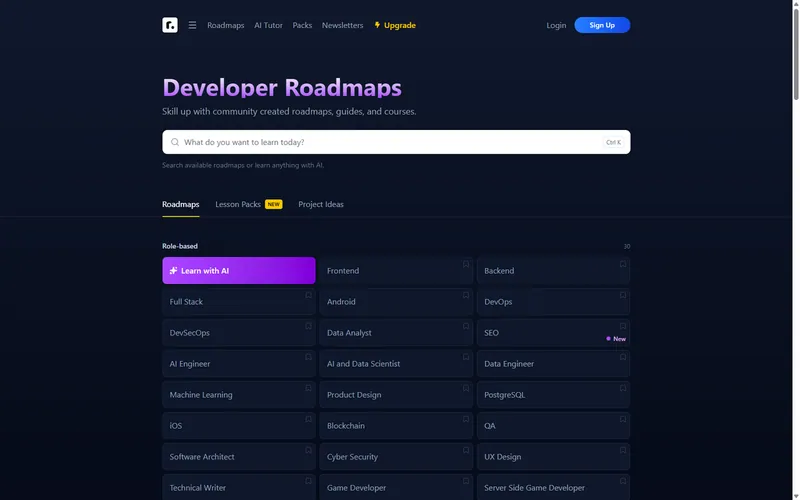Bookmark the Blockchain roadmap
The height and width of the screenshot is (500, 800).
[x=466, y=419]
